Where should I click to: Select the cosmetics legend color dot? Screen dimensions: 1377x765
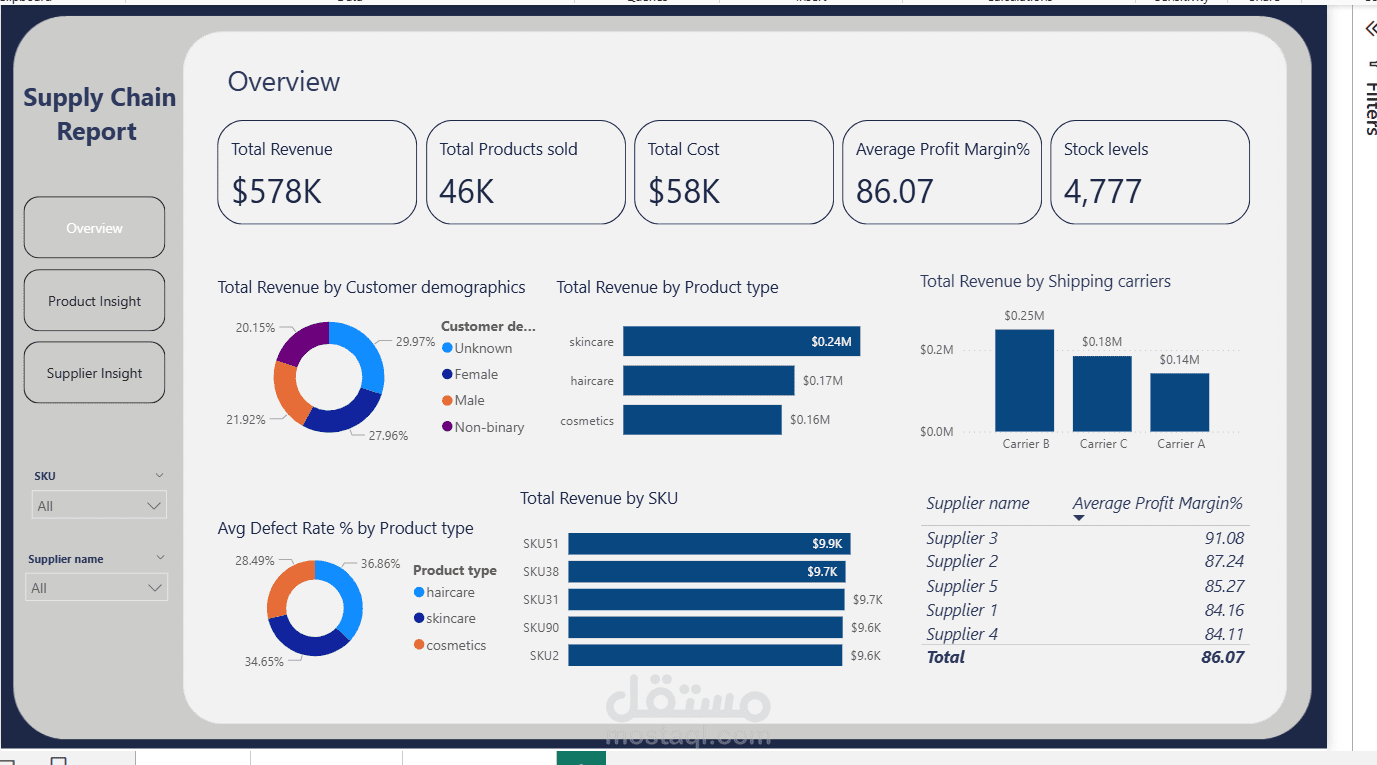[419, 645]
